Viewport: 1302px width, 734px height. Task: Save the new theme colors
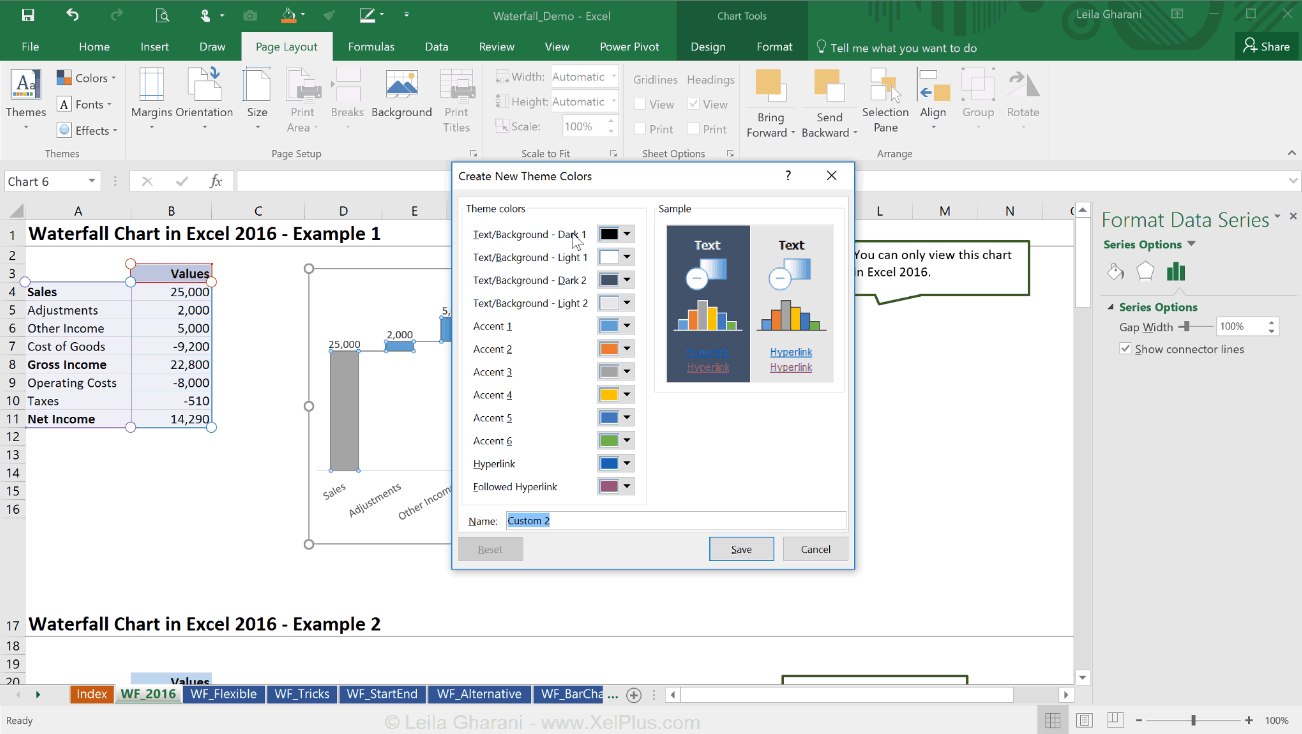click(741, 548)
